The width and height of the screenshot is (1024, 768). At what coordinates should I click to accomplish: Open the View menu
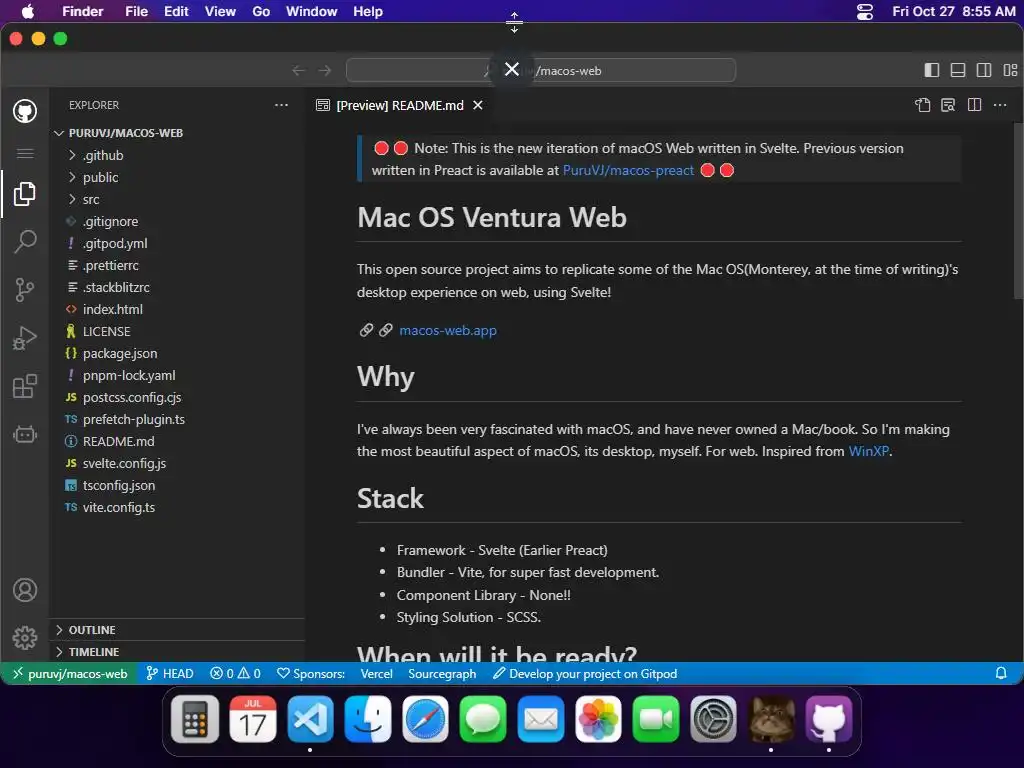(220, 12)
